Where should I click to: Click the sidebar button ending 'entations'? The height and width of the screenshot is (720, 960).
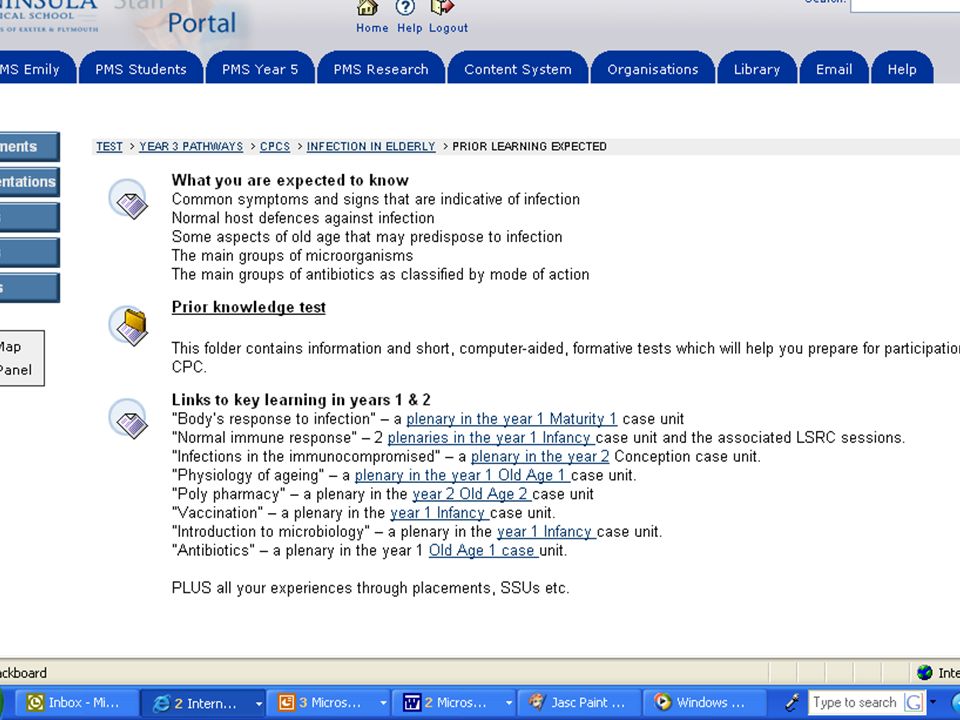(29, 182)
